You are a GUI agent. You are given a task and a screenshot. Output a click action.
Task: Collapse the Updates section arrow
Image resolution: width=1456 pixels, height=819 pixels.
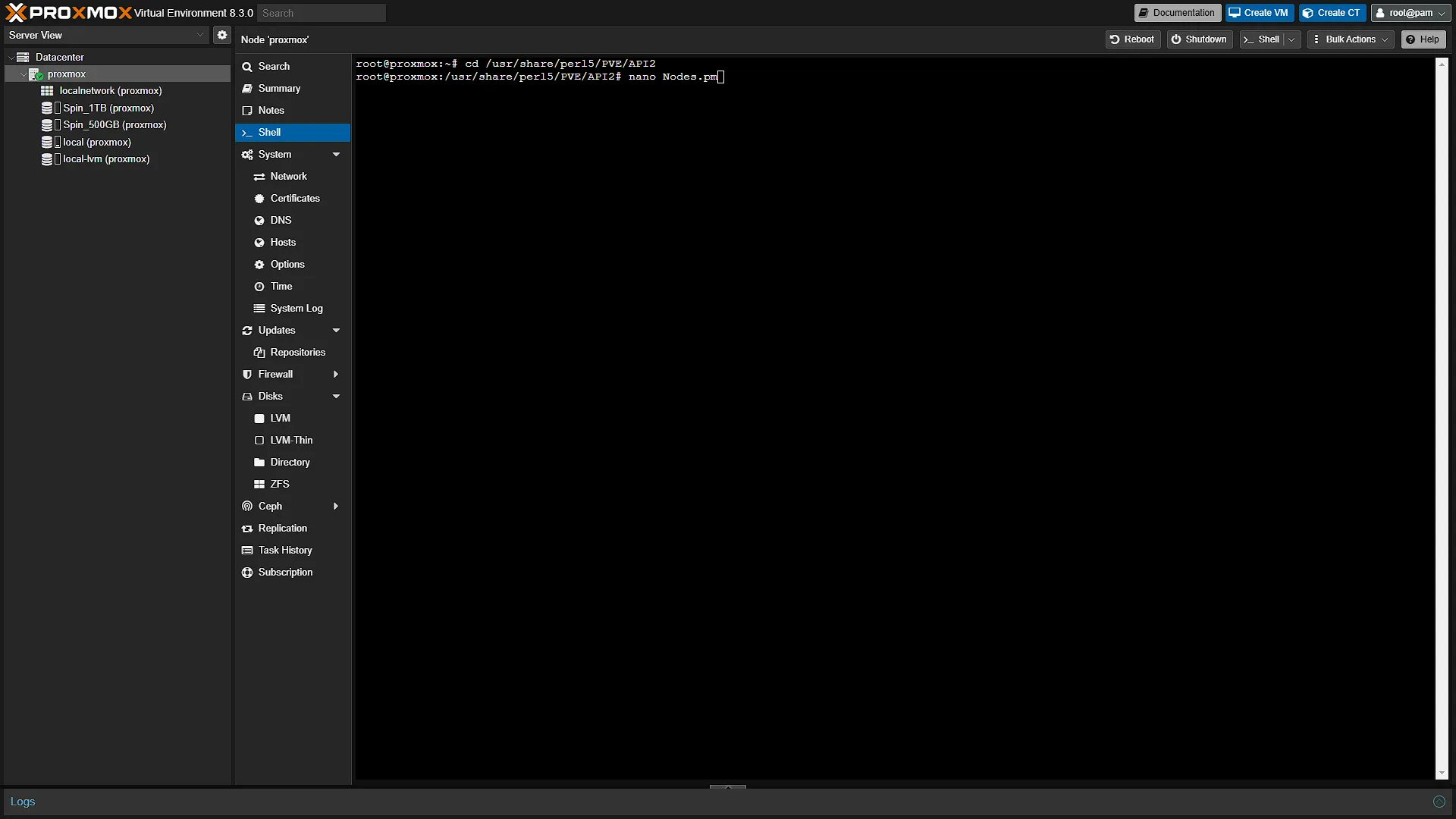coord(336,331)
